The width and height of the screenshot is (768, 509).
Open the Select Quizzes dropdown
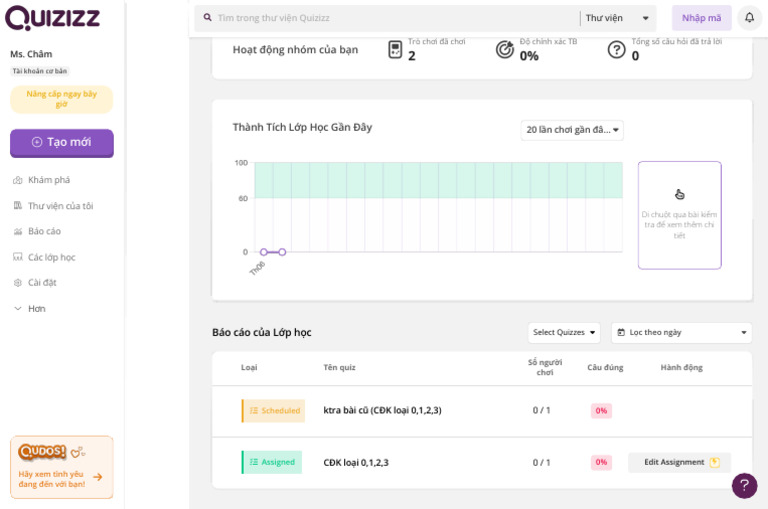pos(565,332)
